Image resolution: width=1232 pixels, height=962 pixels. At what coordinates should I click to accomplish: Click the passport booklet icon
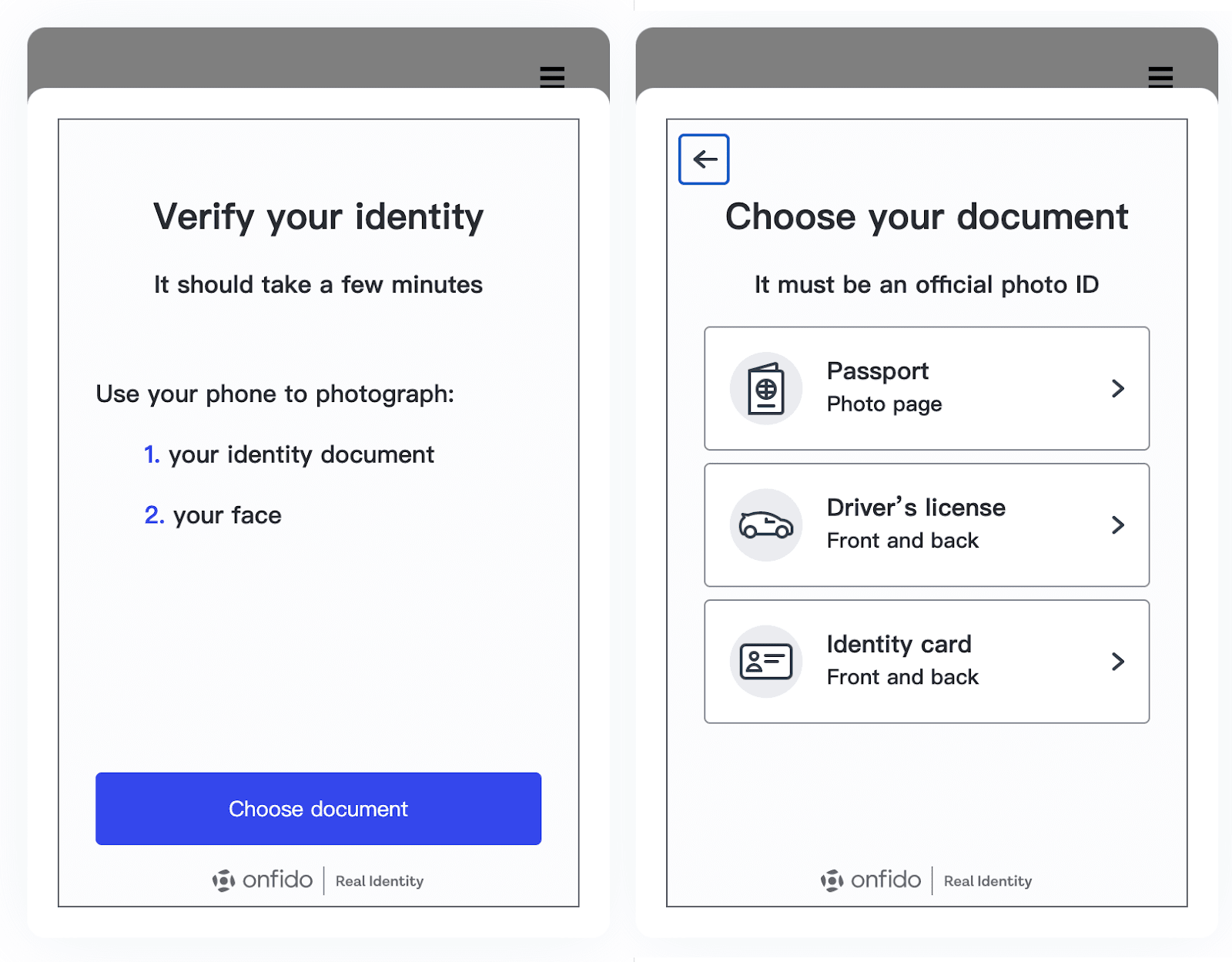tap(766, 388)
